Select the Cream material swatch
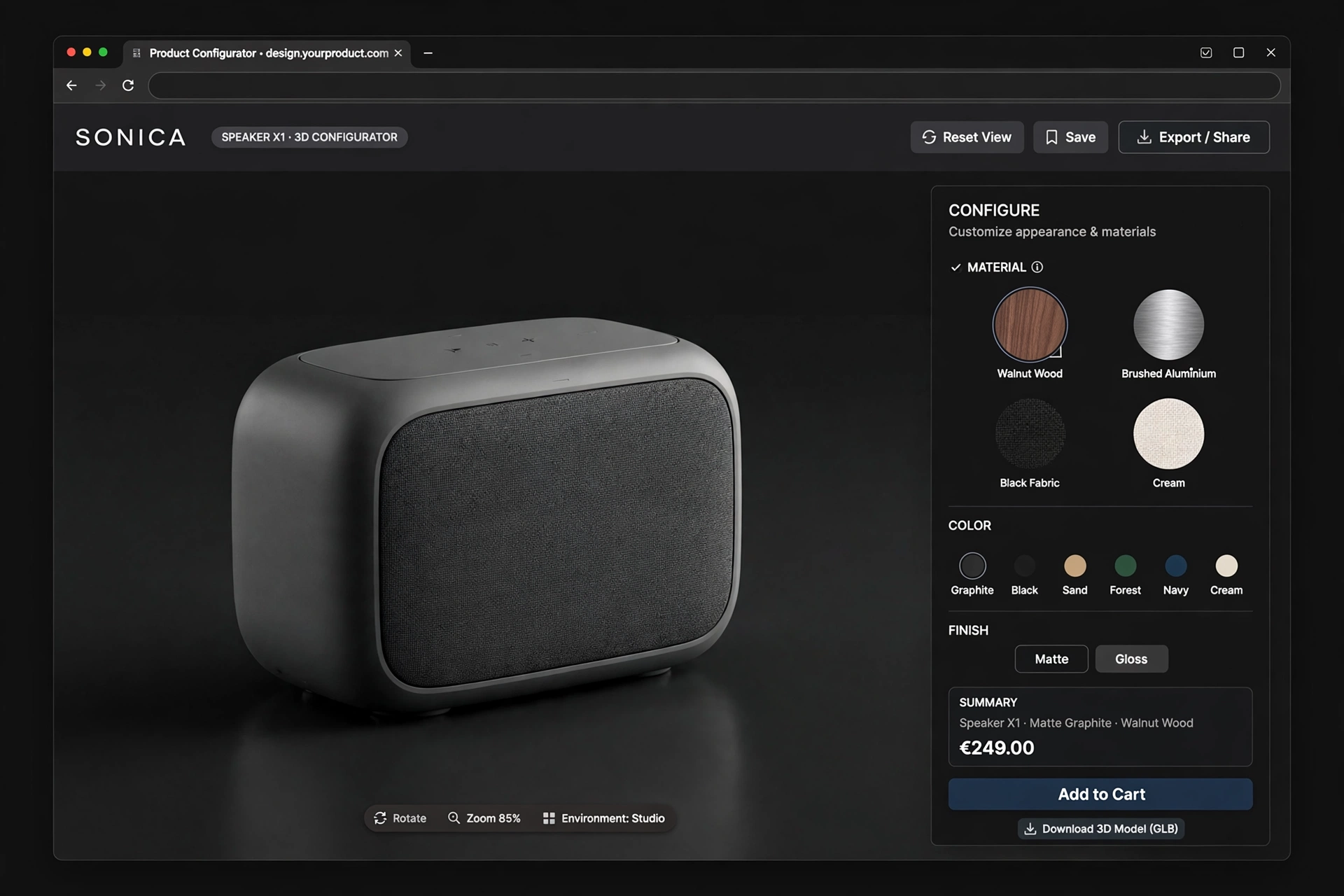Image resolution: width=1344 pixels, height=896 pixels. 1168,434
